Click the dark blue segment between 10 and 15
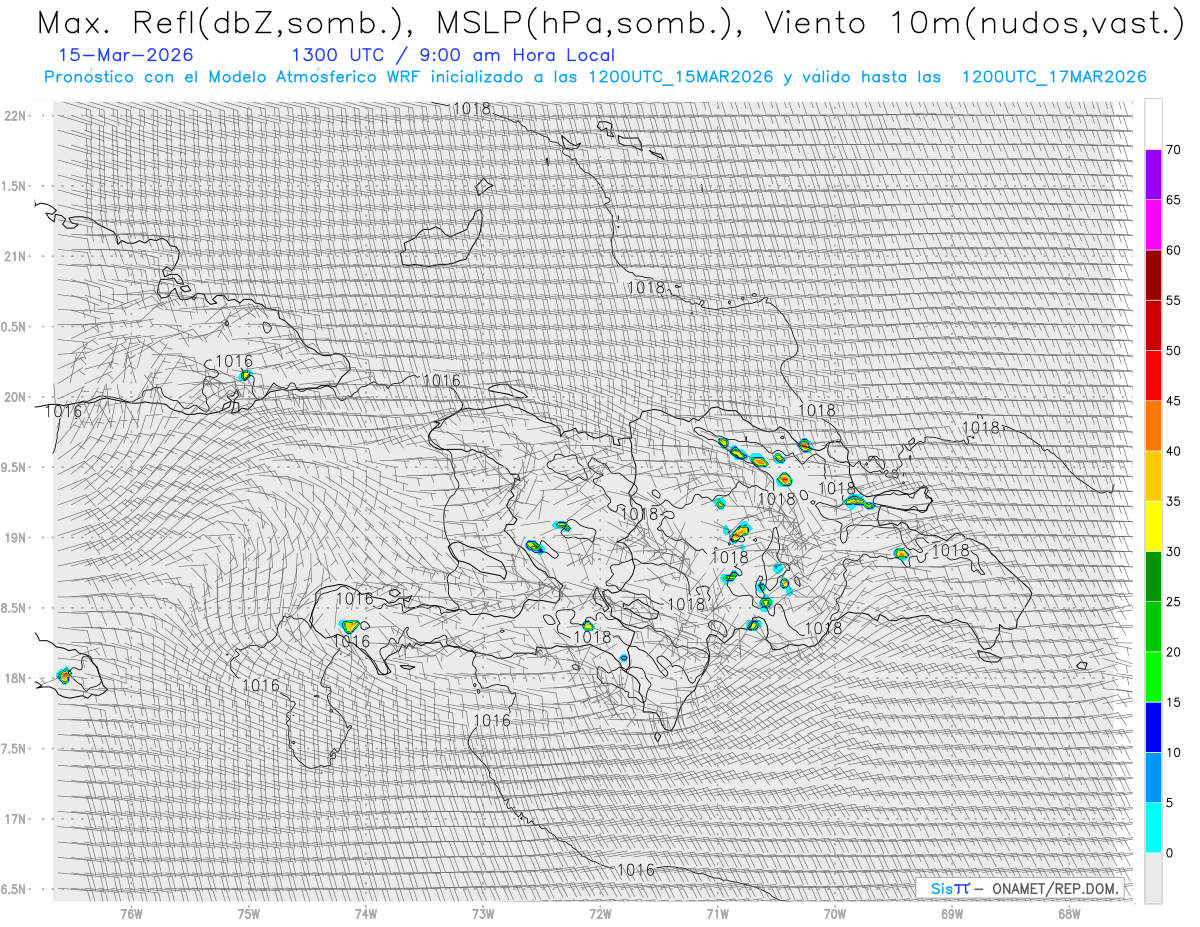1200x927 pixels. click(1153, 727)
